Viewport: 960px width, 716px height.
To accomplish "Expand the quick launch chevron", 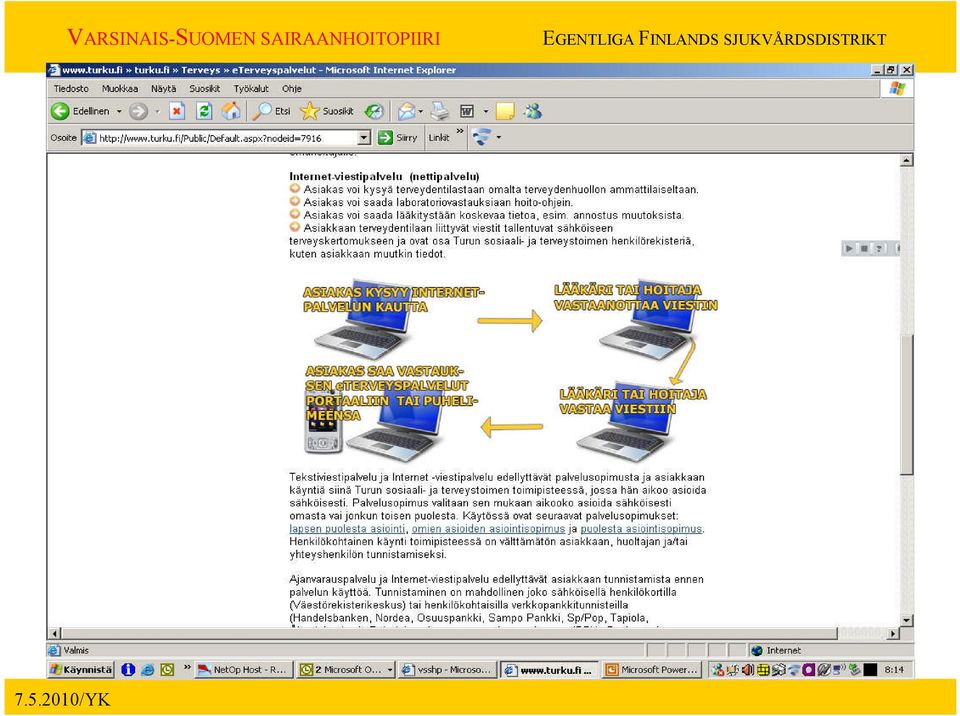I will point(187,666).
